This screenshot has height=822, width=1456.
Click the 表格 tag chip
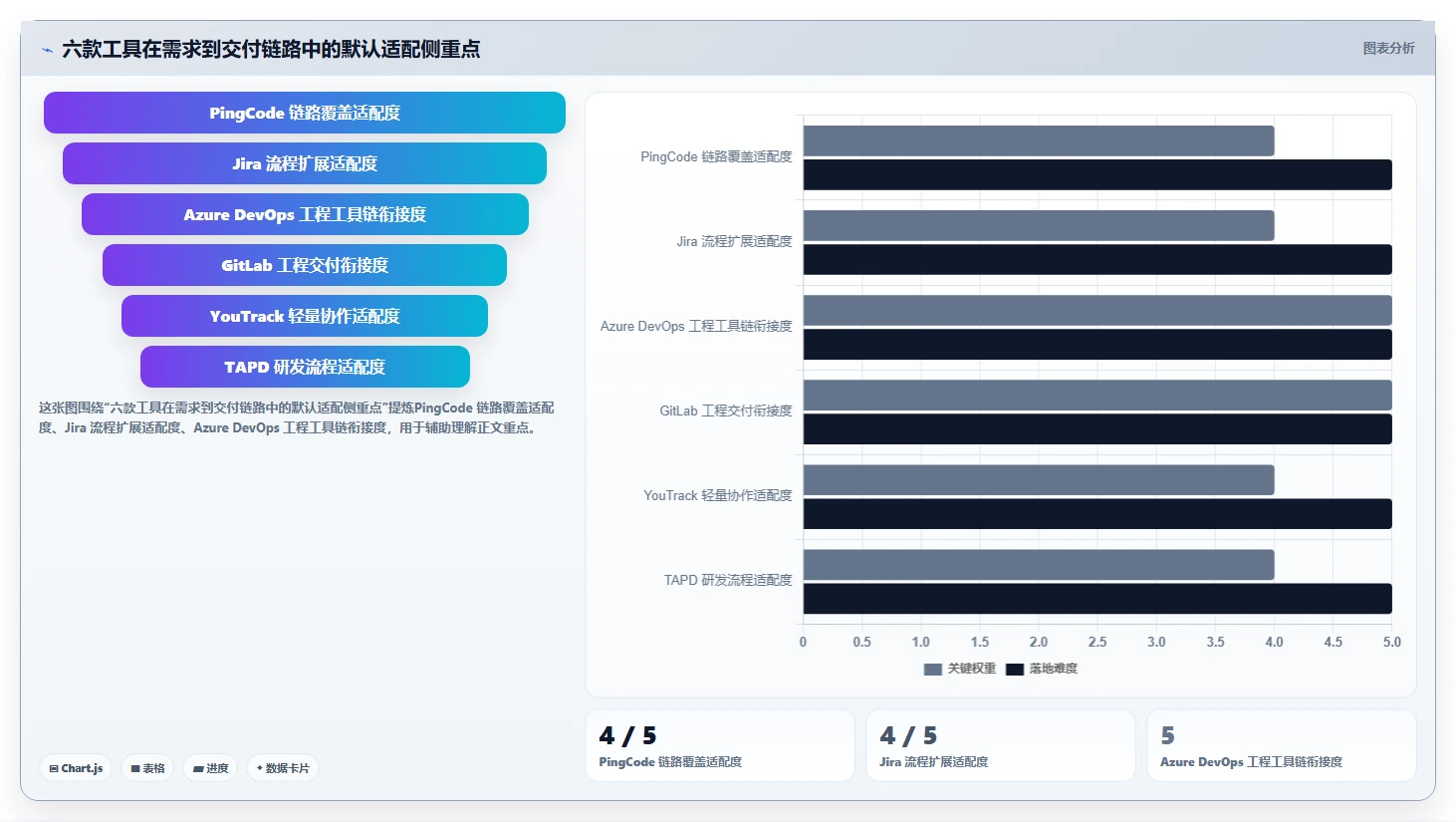pos(147,768)
